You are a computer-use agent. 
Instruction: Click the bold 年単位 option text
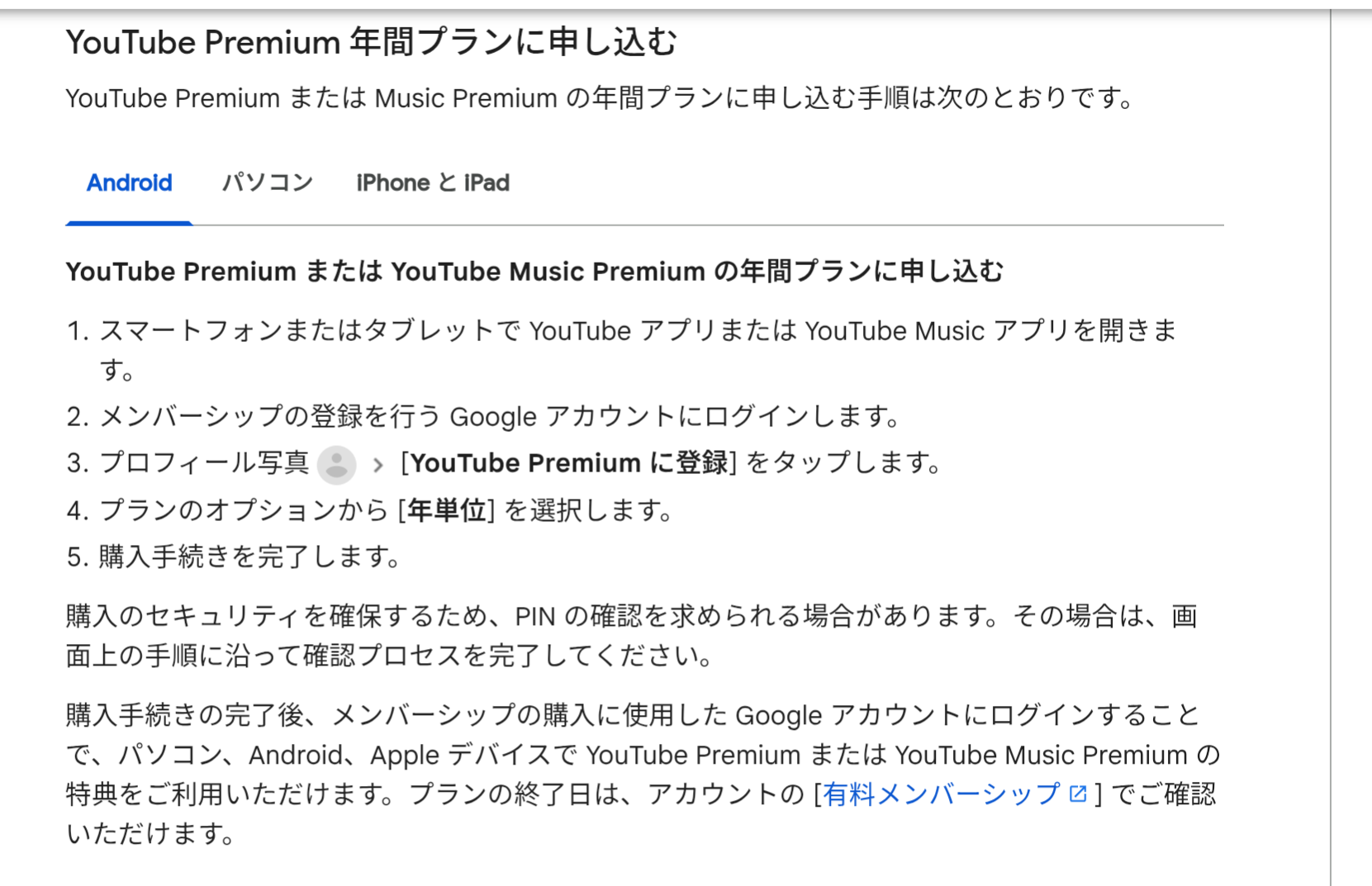(446, 510)
